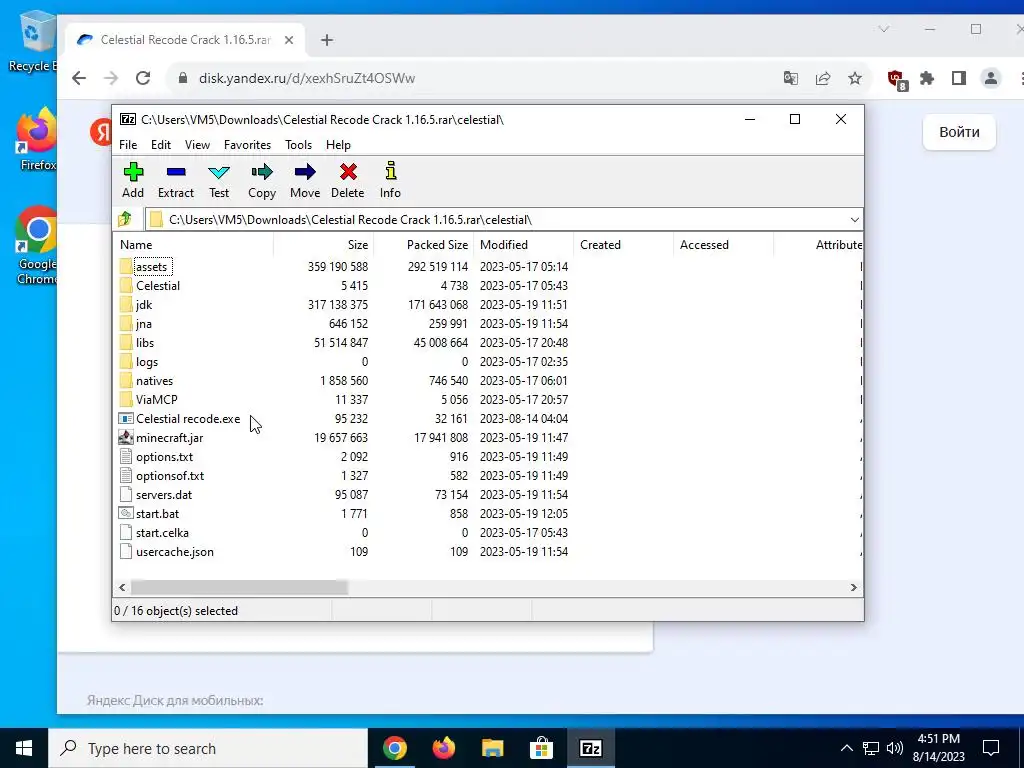This screenshot has width=1024, height=768.
Task: Select the start.bat file icon
Action: [126, 513]
